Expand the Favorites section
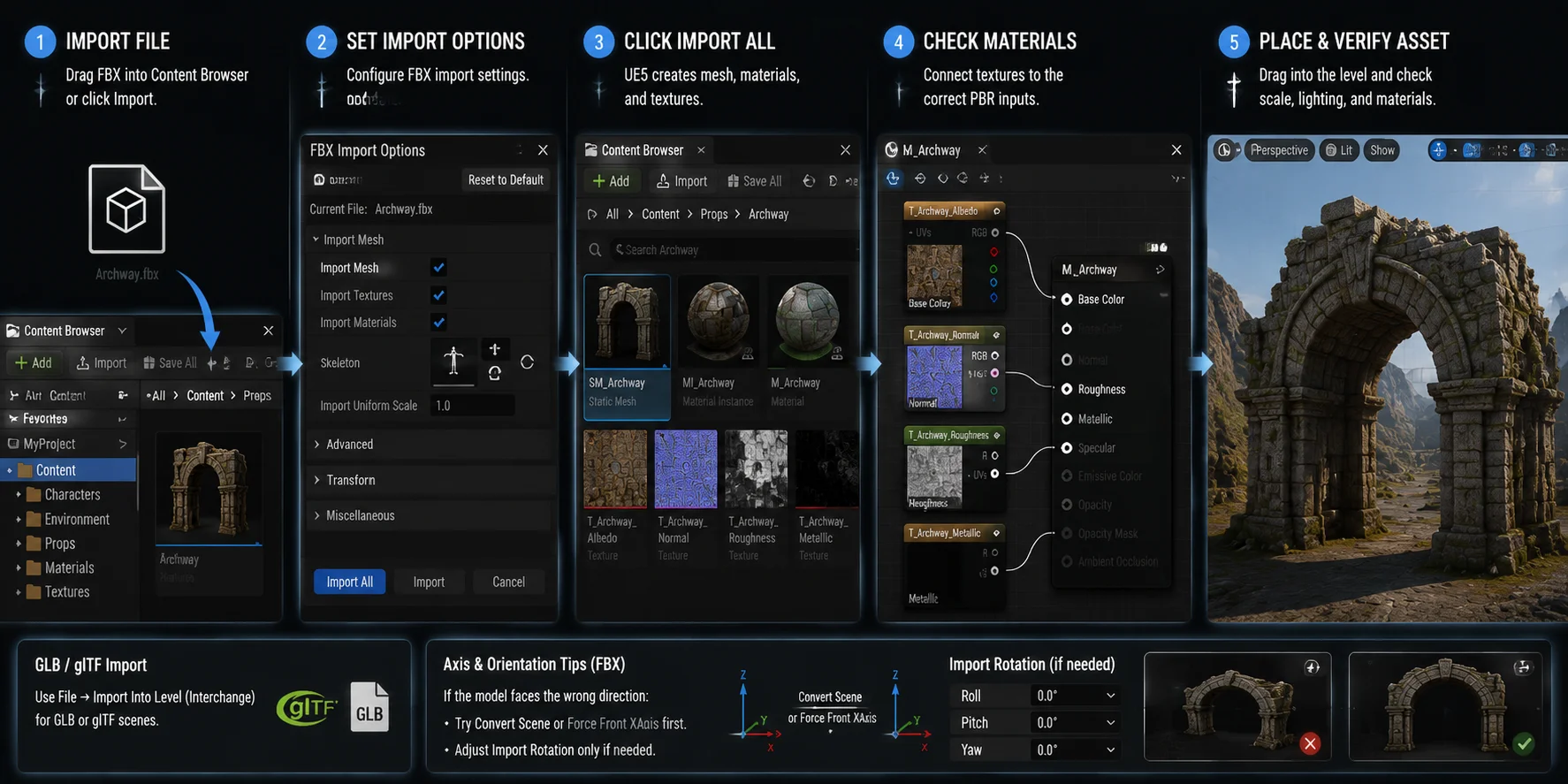This screenshot has height=784, width=1568. [x=123, y=418]
